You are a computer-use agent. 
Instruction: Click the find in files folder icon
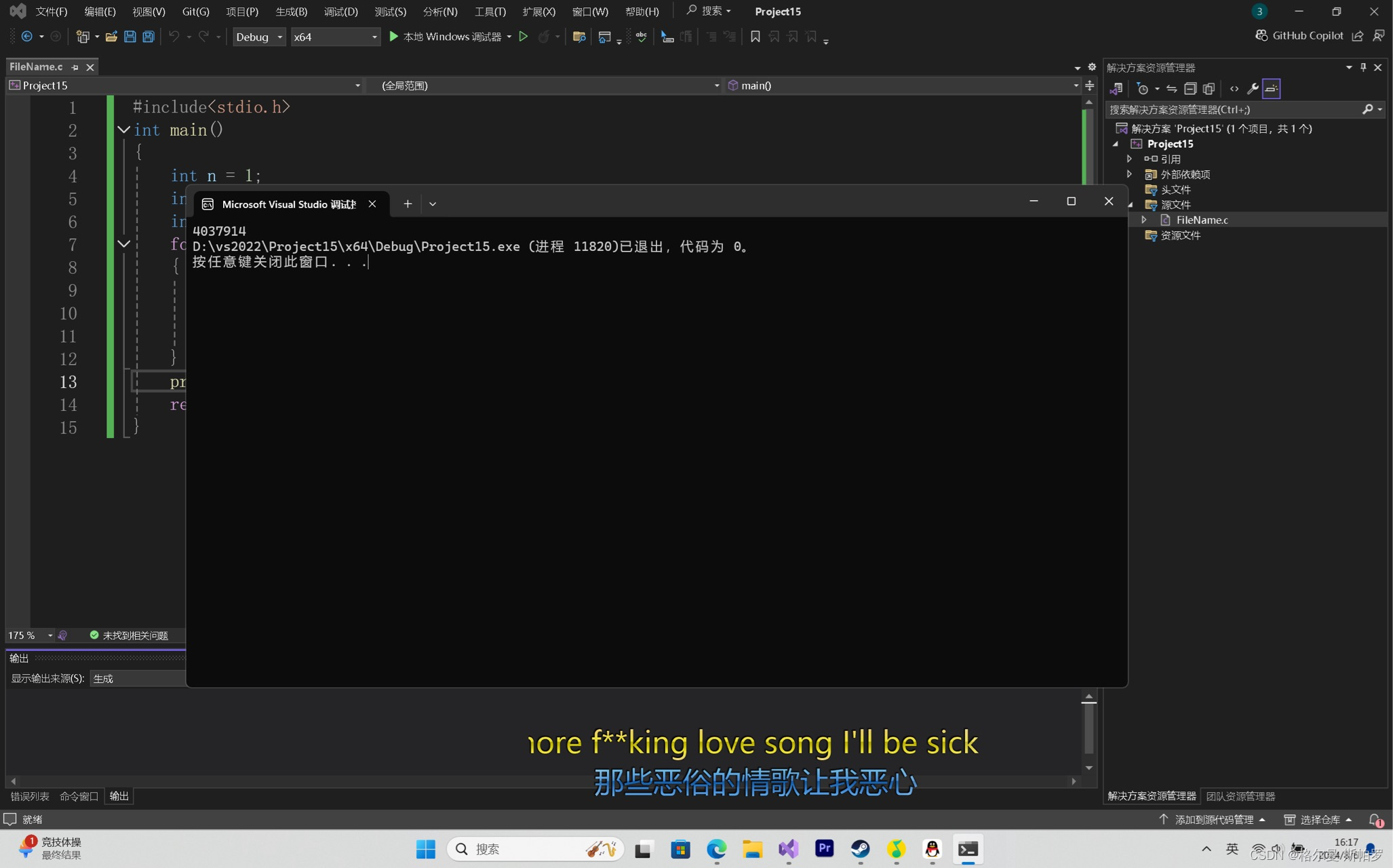pyautogui.click(x=578, y=37)
